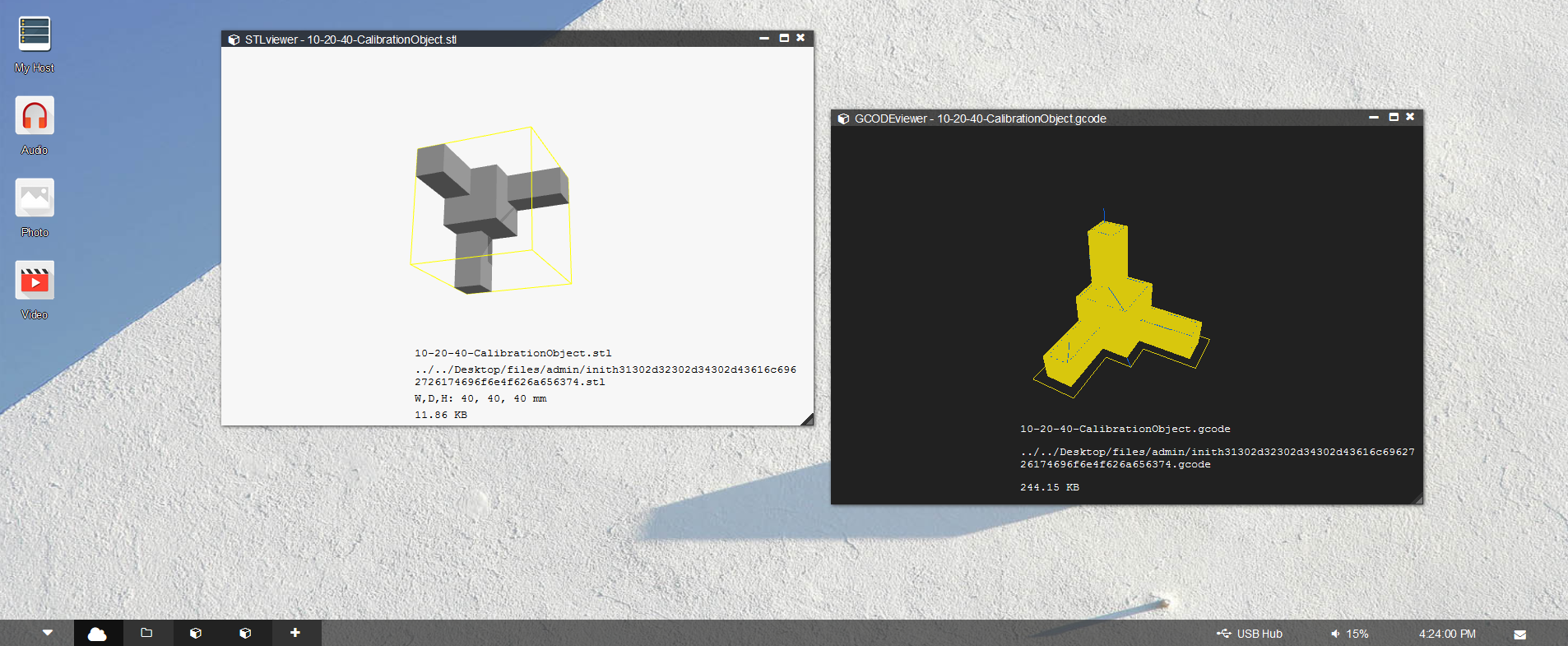Select the leftmost cube button in the taskbar
Image resolution: width=1568 pixels, height=646 pixels.
tap(196, 633)
